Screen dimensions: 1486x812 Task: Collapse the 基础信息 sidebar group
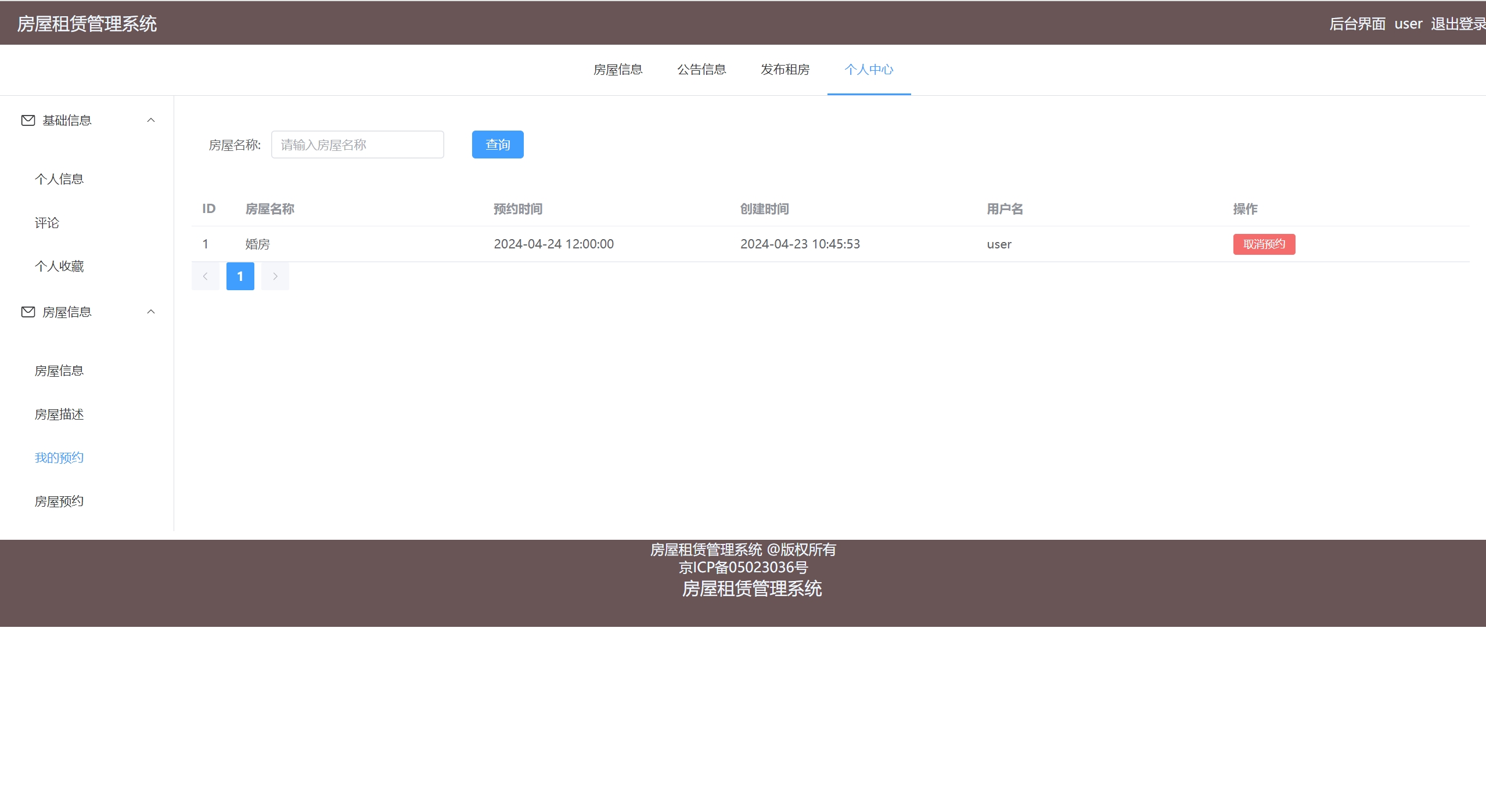coord(151,120)
